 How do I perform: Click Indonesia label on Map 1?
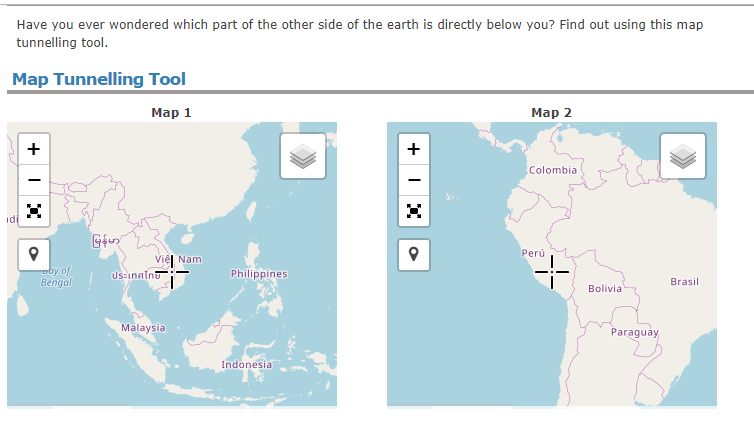[x=246, y=365]
